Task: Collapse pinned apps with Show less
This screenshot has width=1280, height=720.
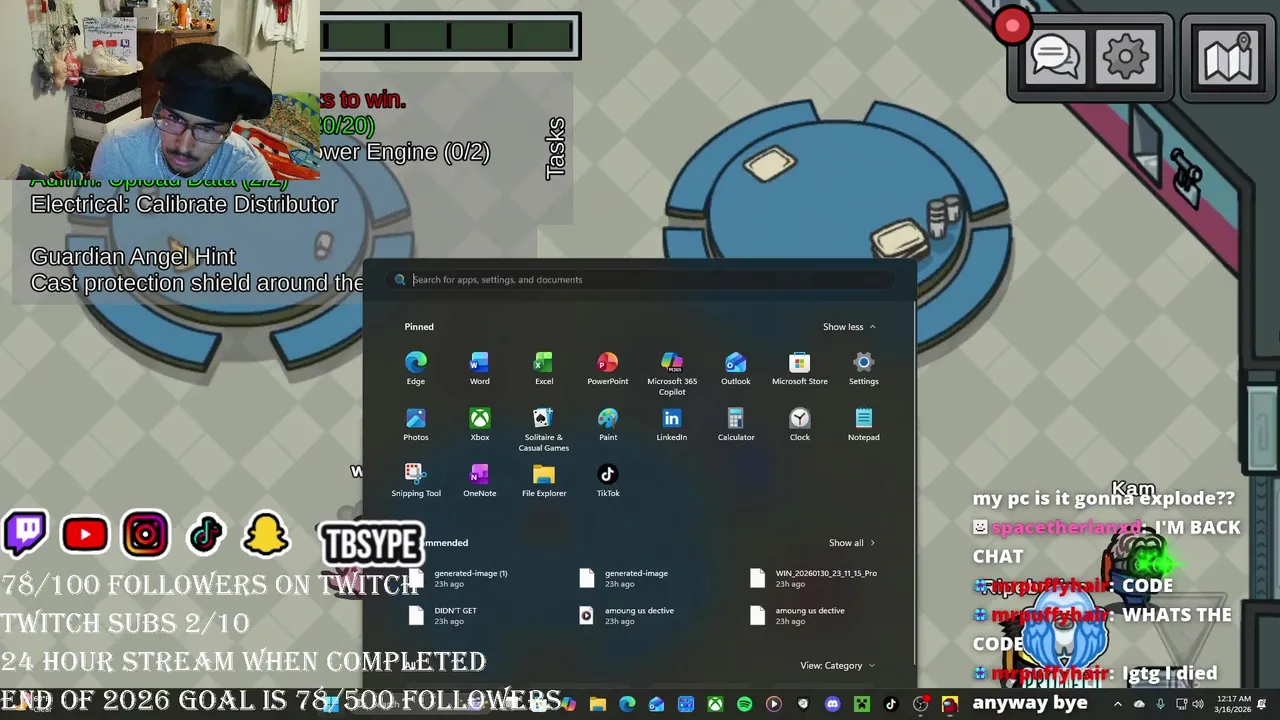Action: 849,327
